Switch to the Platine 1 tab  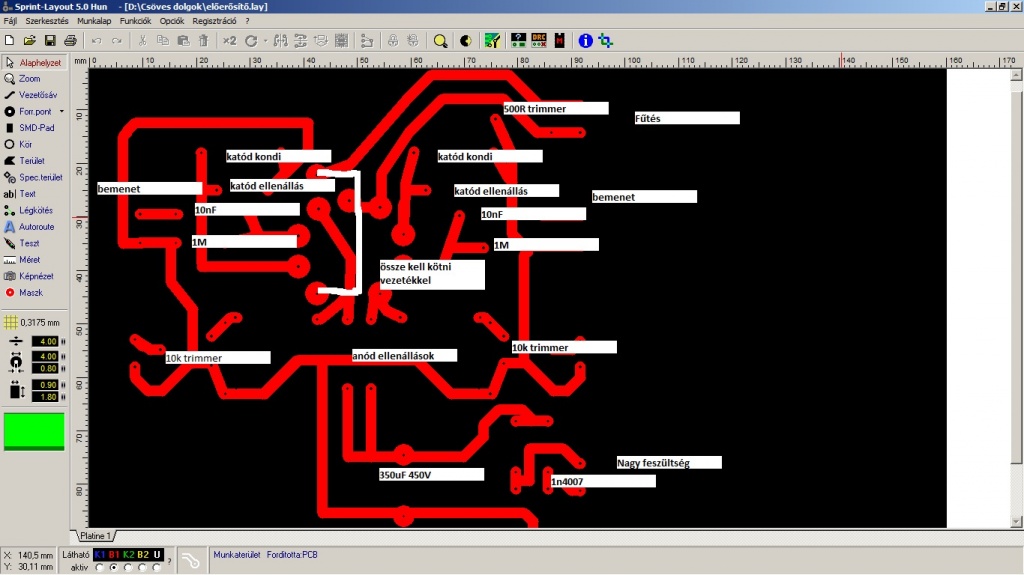96,536
